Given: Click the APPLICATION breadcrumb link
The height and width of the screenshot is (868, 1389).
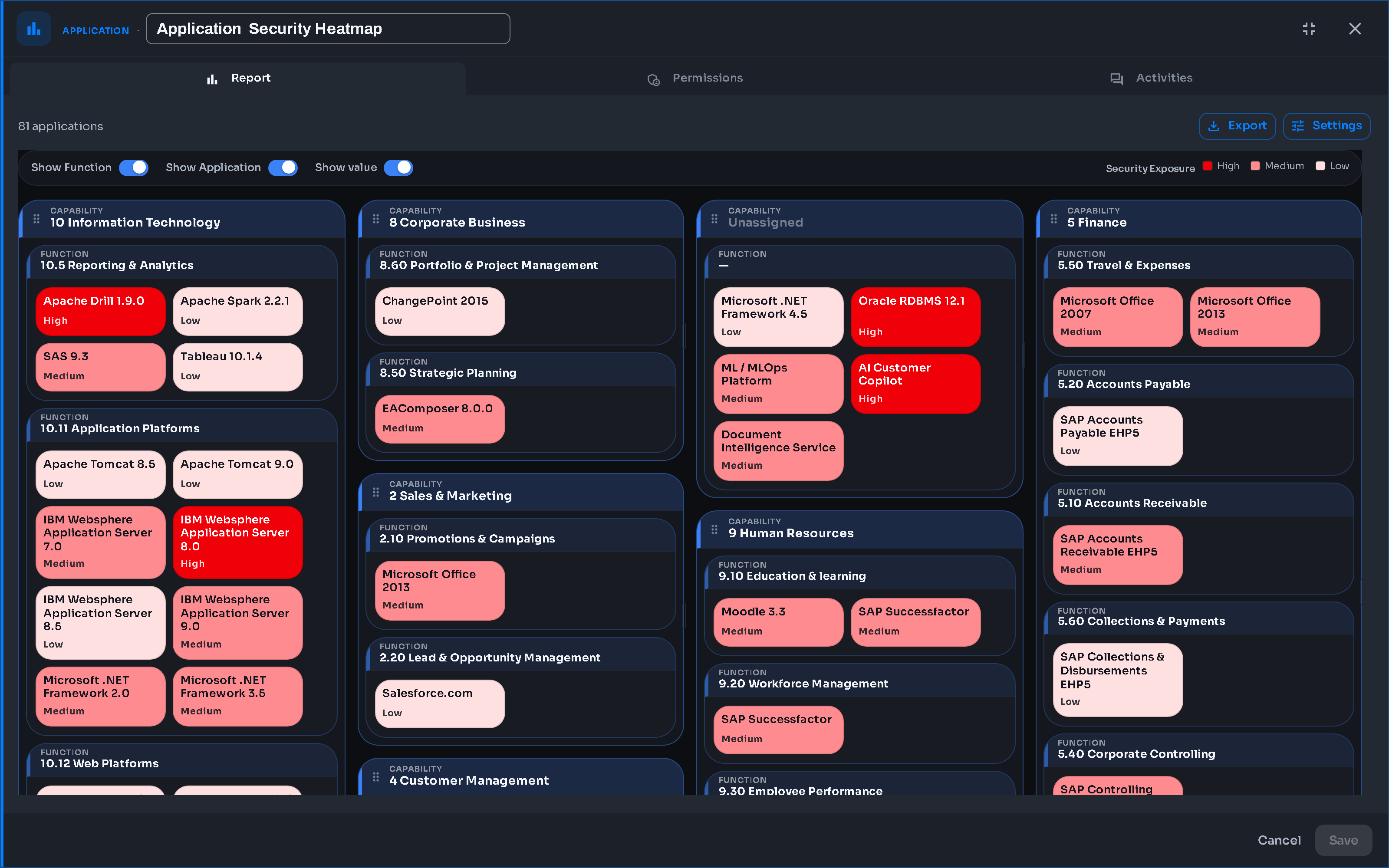Looking at the screenshot, I should coord(95,30).
